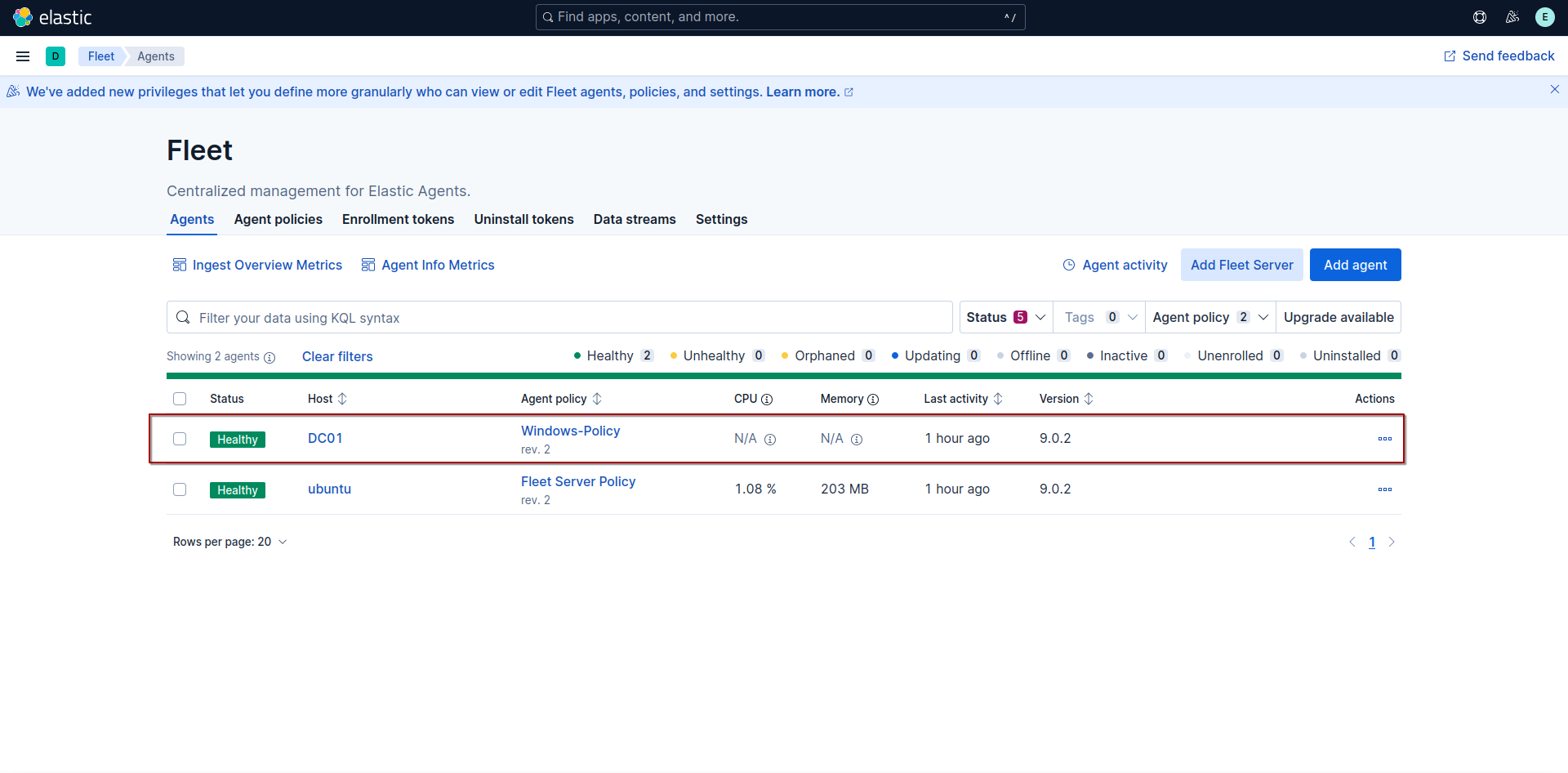Focus the KQL filter input field

[x=559, y=317]
